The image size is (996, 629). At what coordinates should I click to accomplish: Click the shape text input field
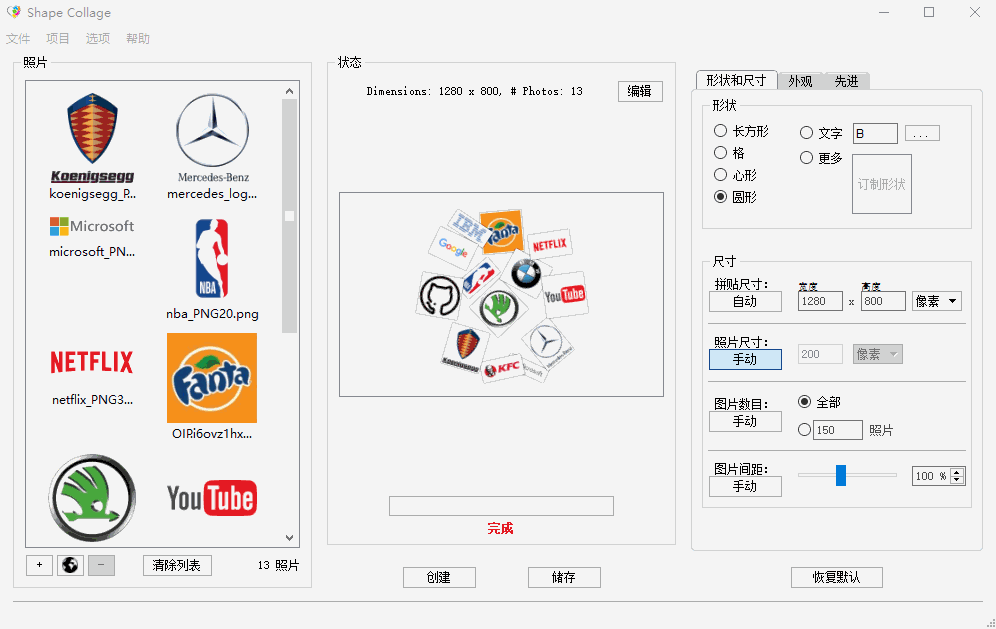point(875,133)
